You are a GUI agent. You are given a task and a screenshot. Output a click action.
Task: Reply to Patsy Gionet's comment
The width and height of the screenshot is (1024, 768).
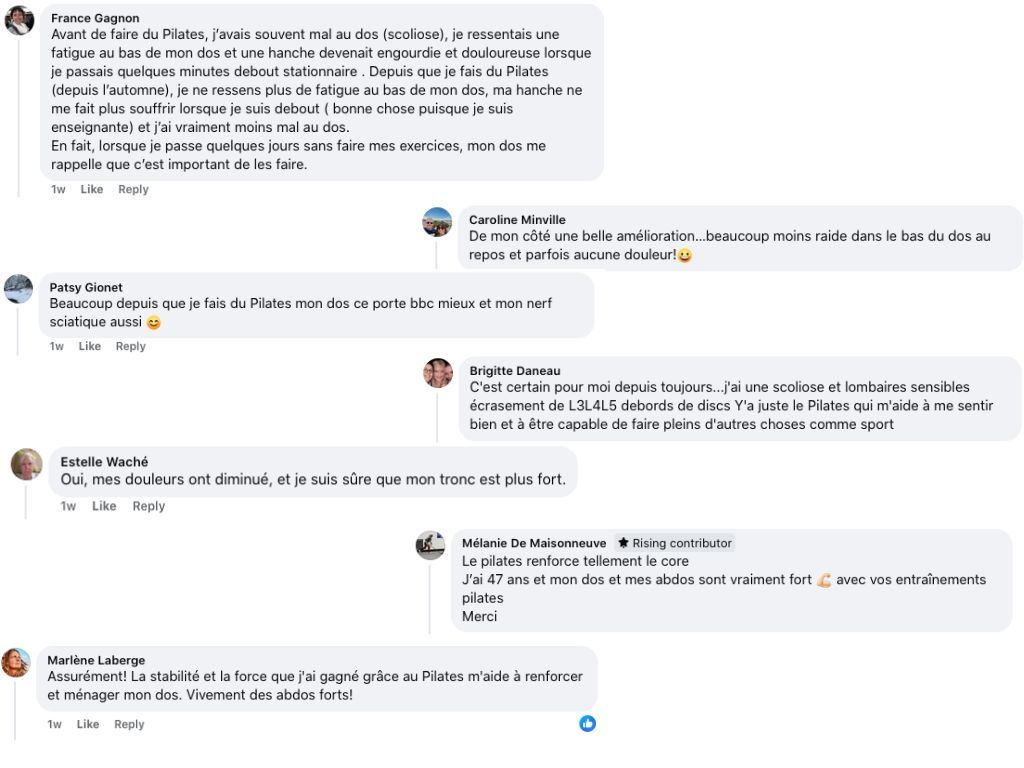point(131,346)
